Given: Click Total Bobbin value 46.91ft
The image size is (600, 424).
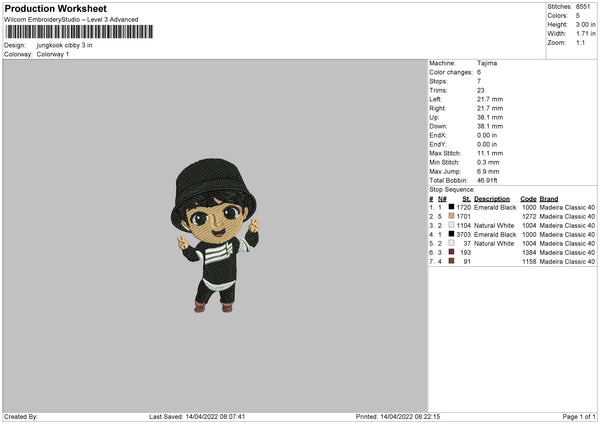Looking at the screenshot, I should [487, 181].
